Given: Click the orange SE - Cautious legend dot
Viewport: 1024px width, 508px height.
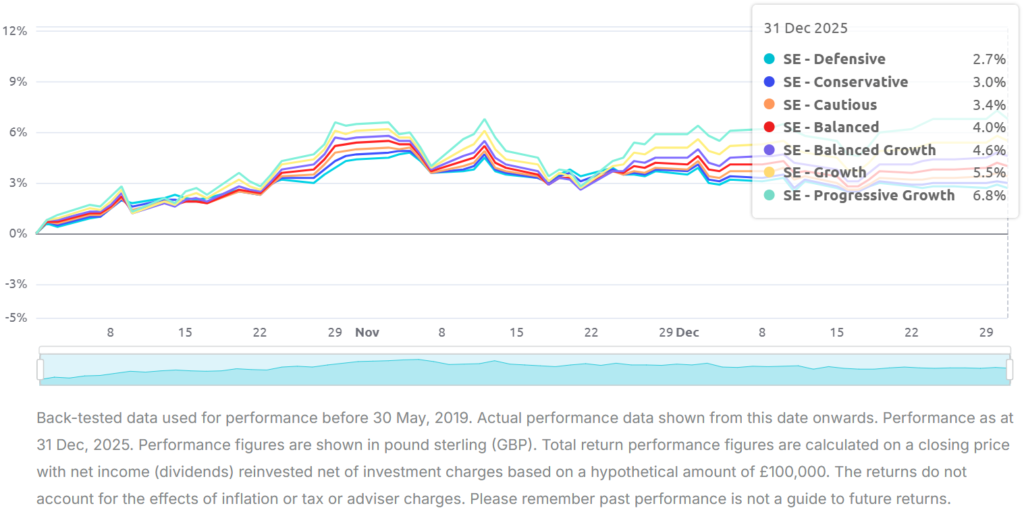Looking at the screenshot, I should pos(769,105).
